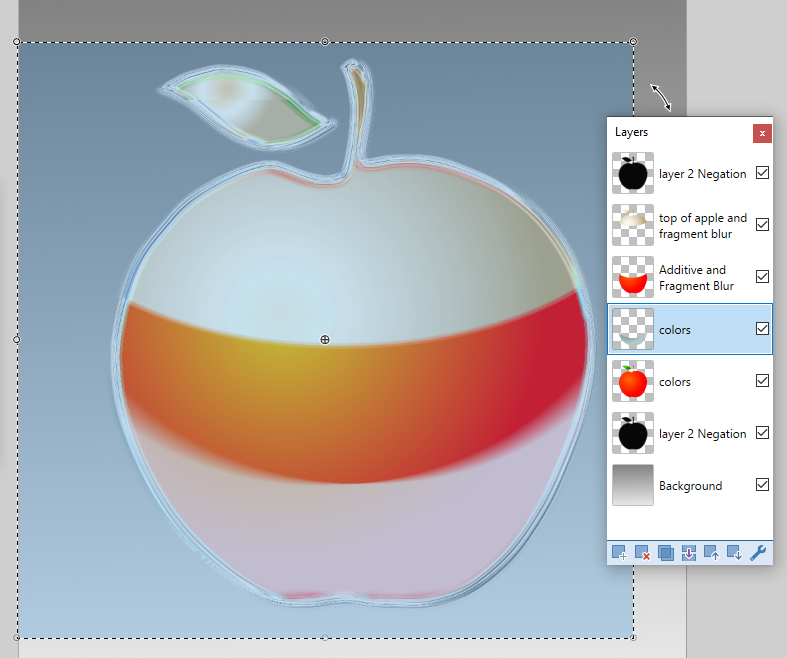Click the 'layer 2 Negation' name directly above Background
The height and width of the screenshot is (658, 787).
tap(703, 434)
